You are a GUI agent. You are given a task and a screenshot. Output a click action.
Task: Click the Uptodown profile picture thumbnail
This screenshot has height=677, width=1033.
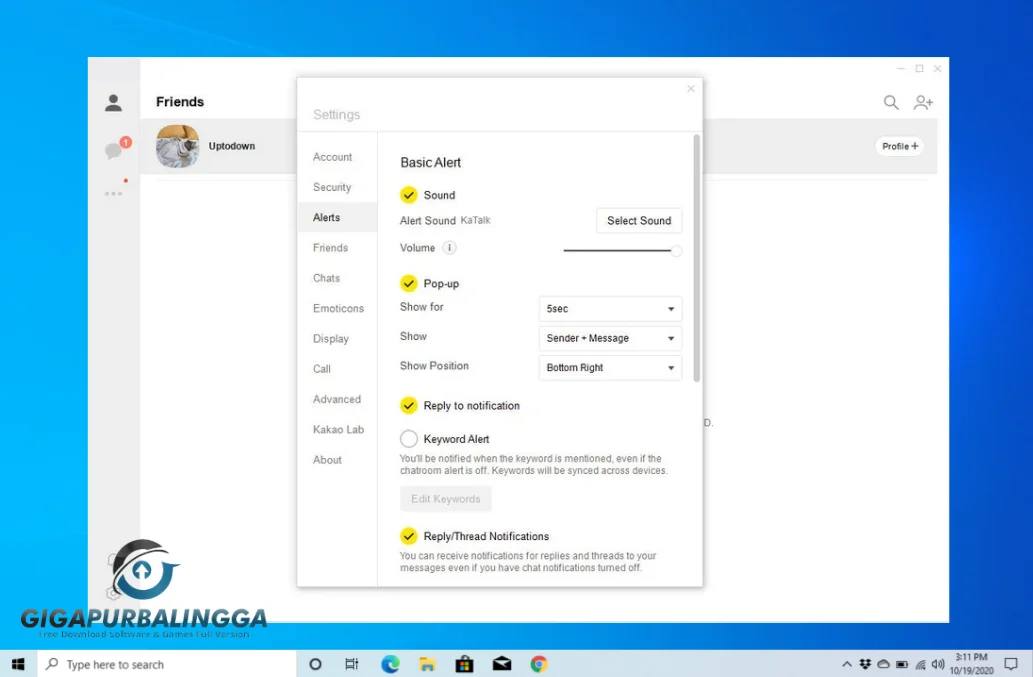pos(177,146)
